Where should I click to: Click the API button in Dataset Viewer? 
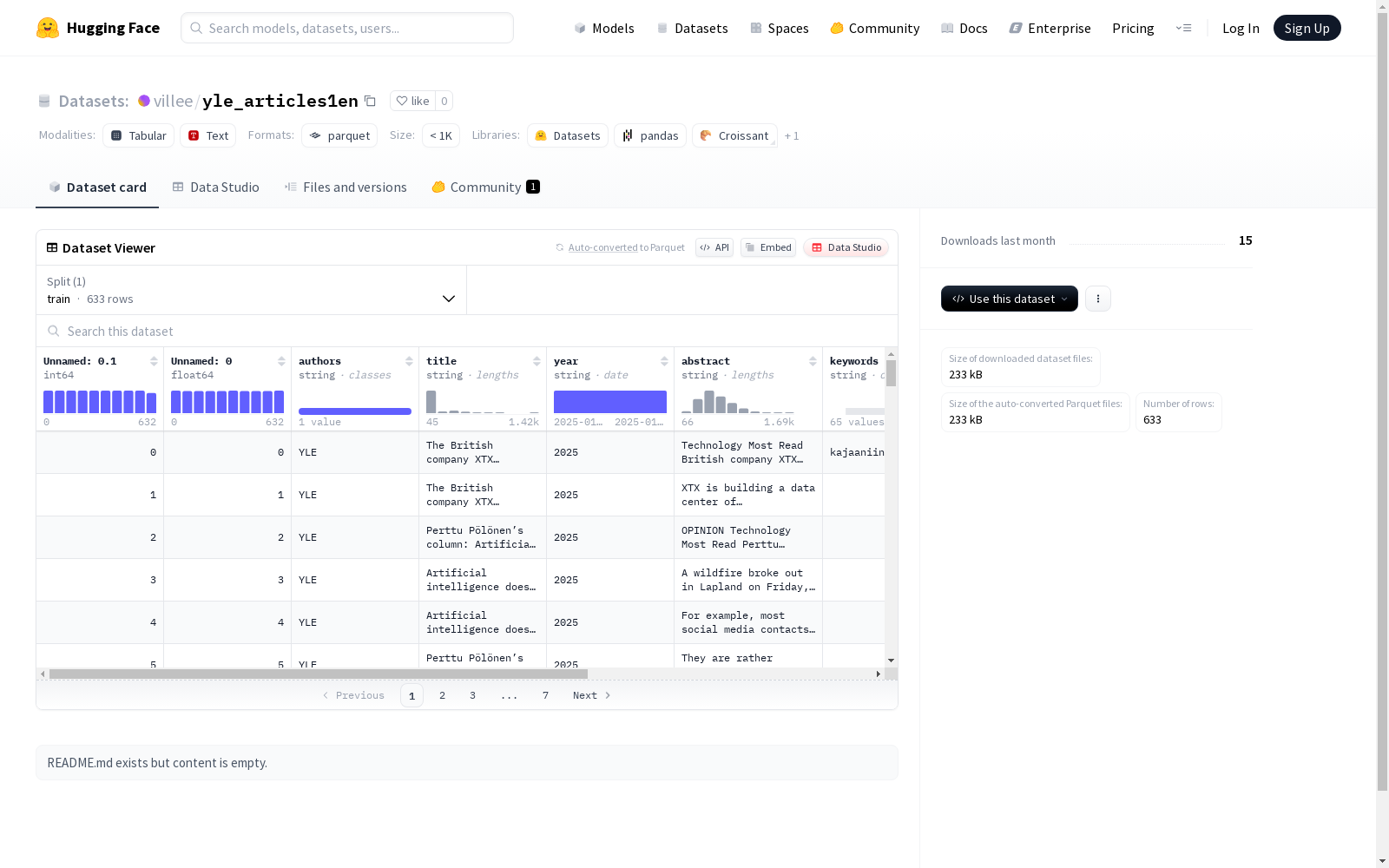click(x=714, y=247)
